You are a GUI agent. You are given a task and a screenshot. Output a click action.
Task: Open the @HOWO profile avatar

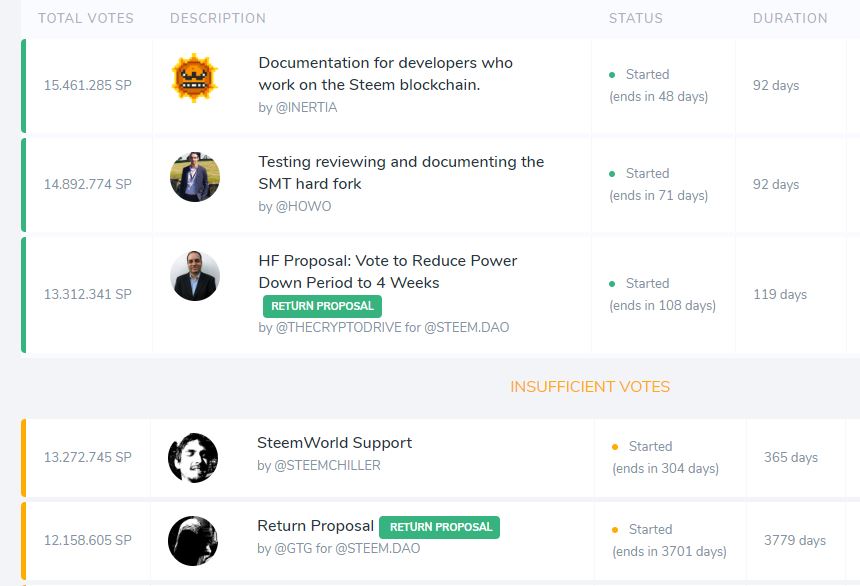(195, 177)
